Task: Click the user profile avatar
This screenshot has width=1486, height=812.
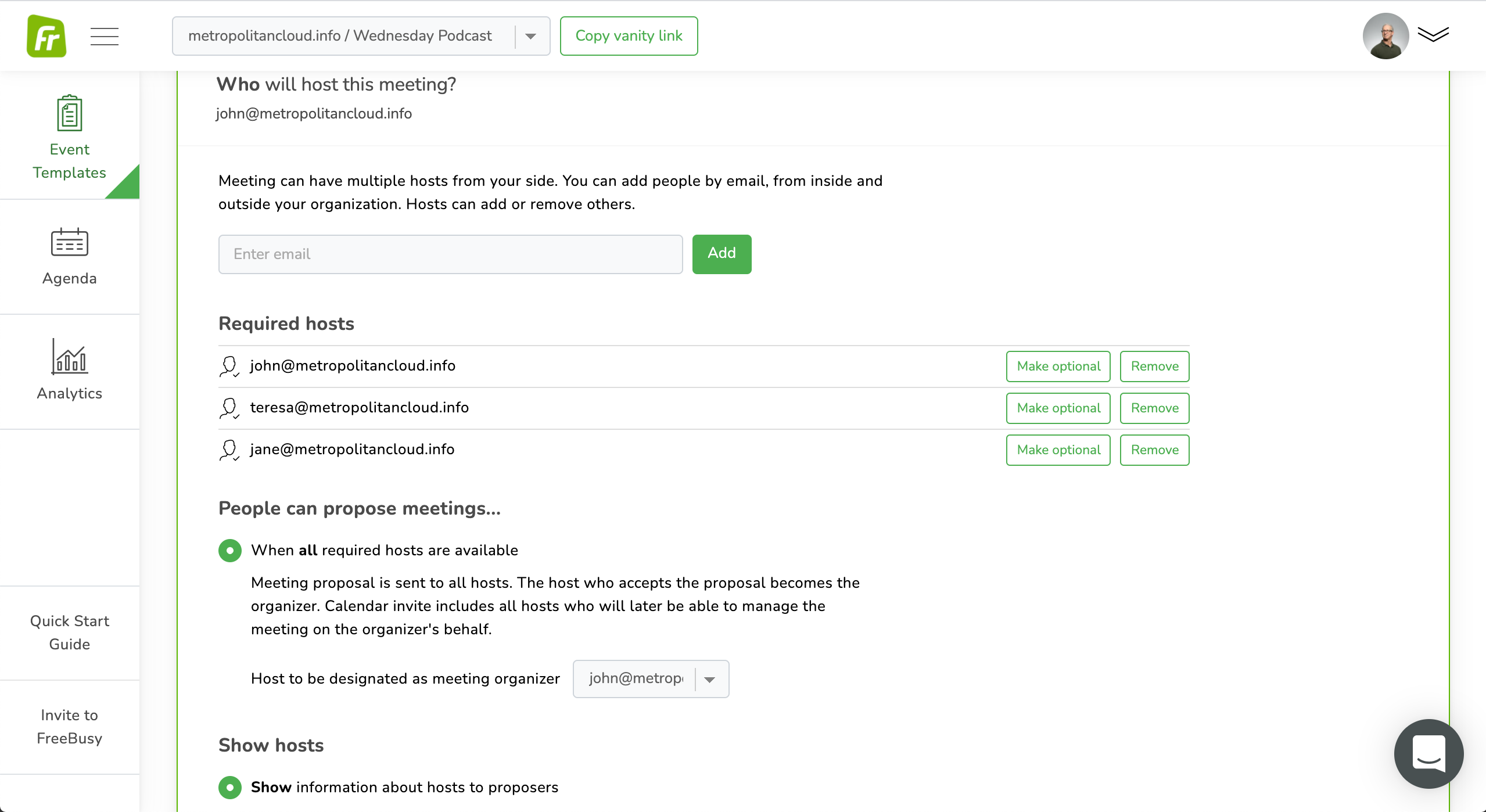Action: pos(1385,36)
